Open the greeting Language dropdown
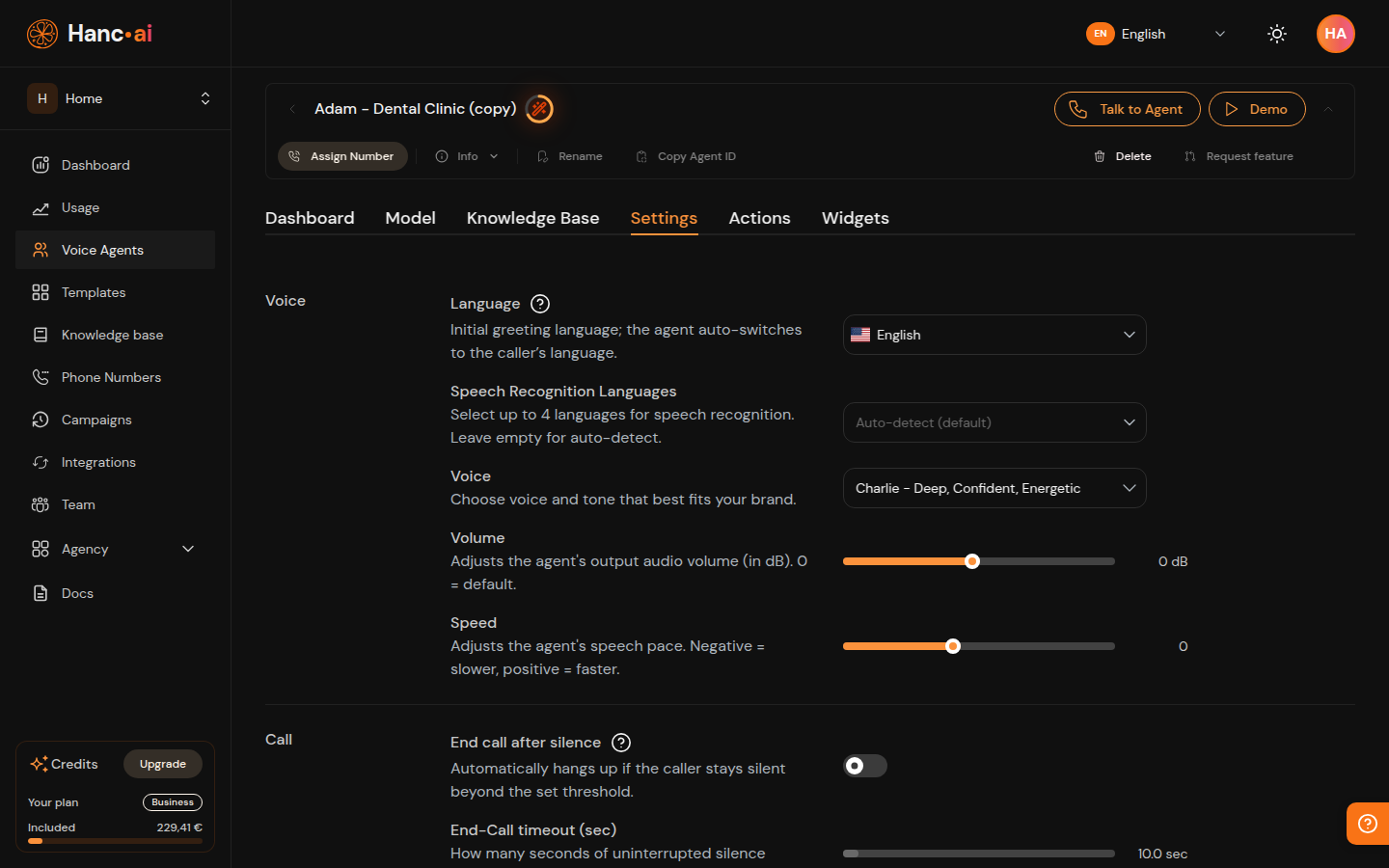The height and width of the screenshot is (868, 1389). pyautogui.click(x=994, y=335)
